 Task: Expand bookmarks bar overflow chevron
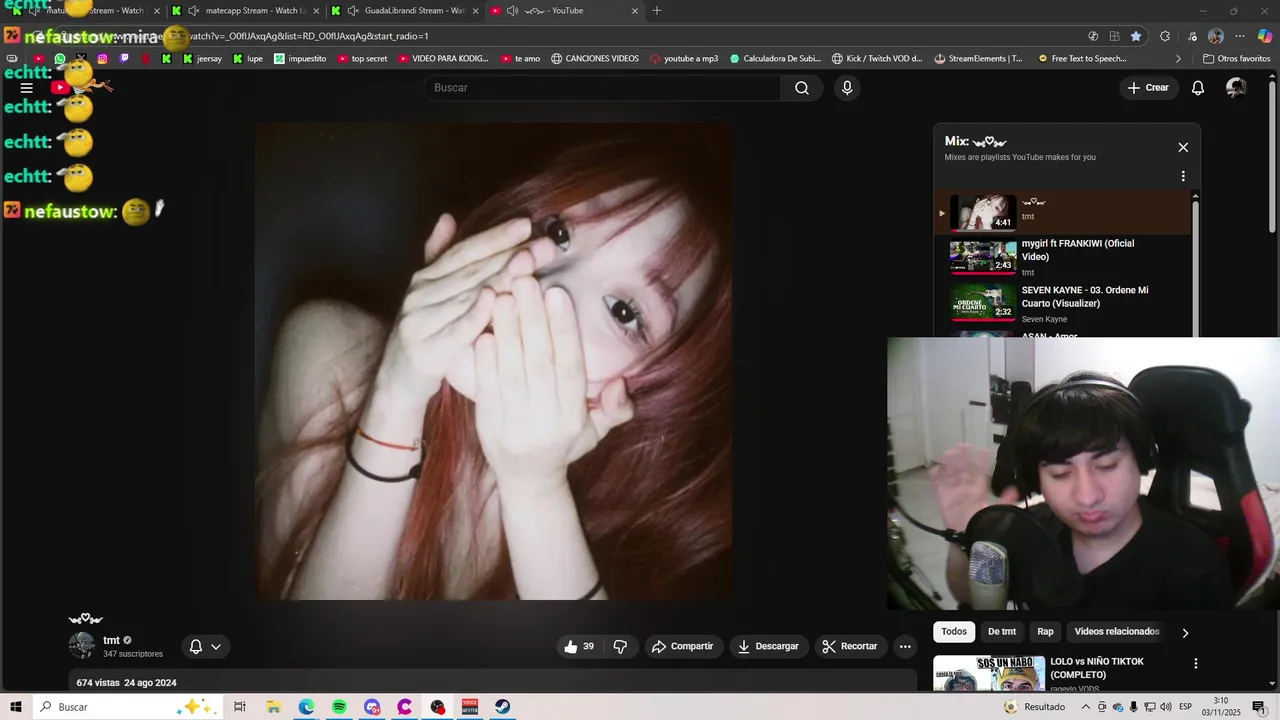coord(1178,59)
